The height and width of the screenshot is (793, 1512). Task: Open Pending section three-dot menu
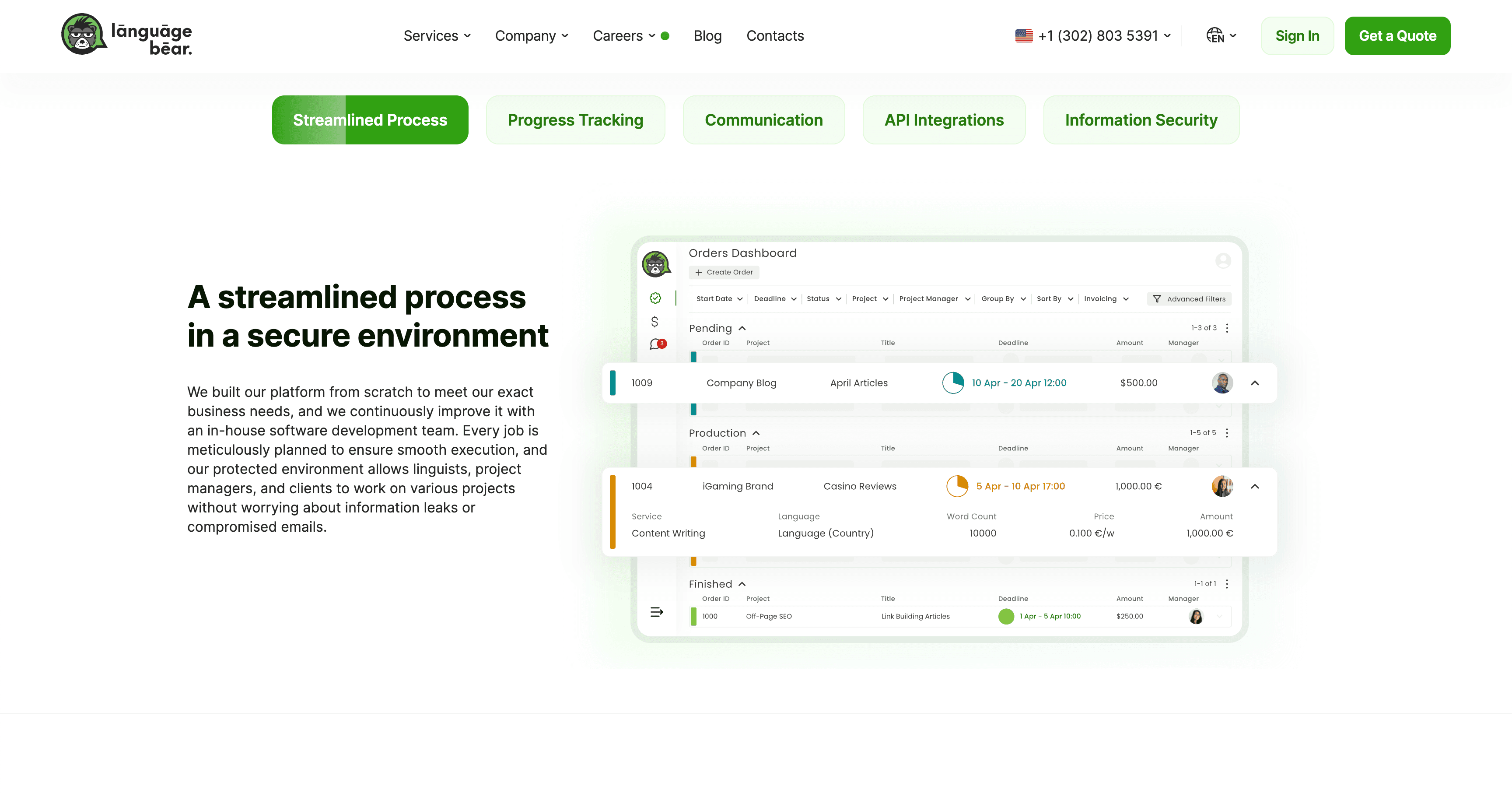1227,328
